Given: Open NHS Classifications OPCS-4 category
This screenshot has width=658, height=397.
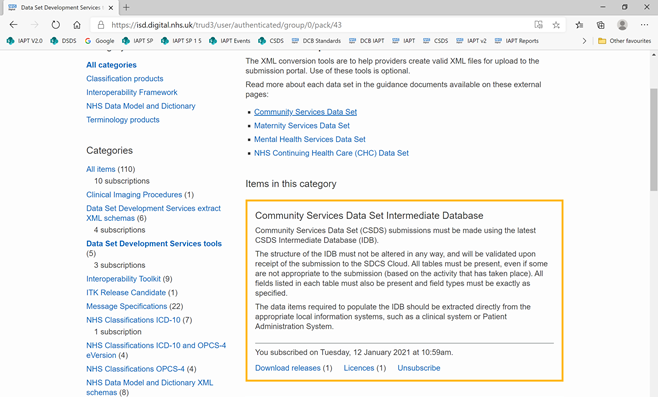Looking at the screenshot, I should tap(135, 369).
